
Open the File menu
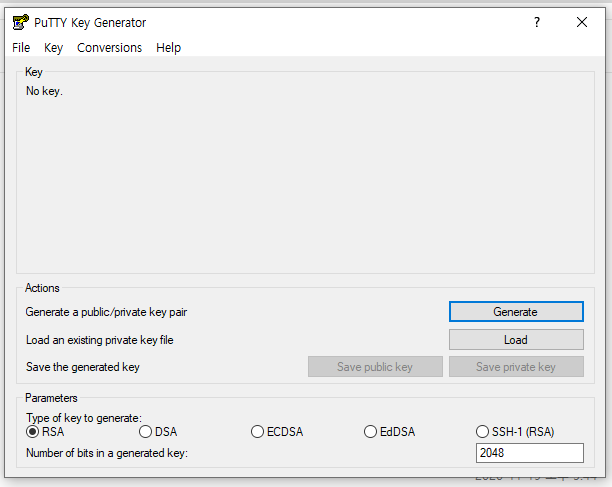click(21, 48)
